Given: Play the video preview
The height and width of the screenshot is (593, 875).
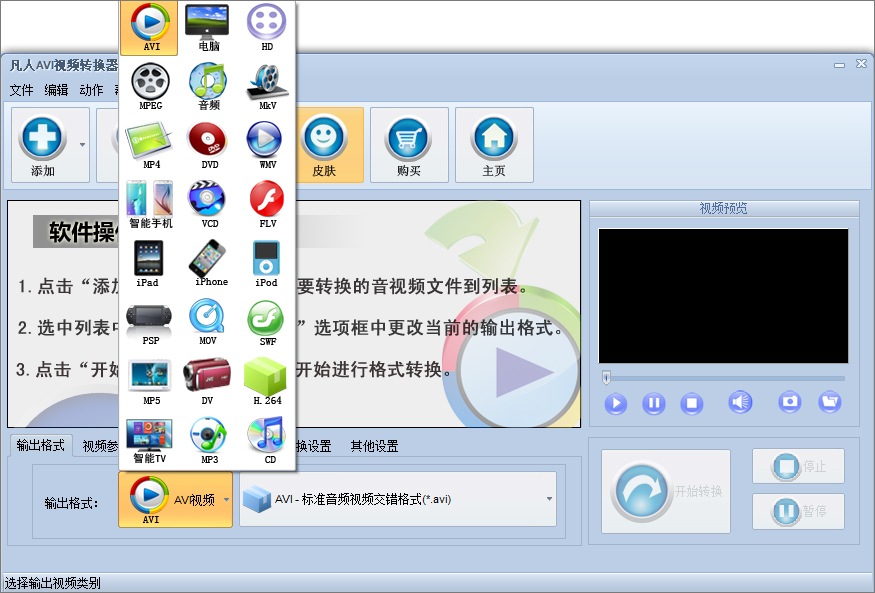Looking at the screenshot, I should click(x=616, y=403).
